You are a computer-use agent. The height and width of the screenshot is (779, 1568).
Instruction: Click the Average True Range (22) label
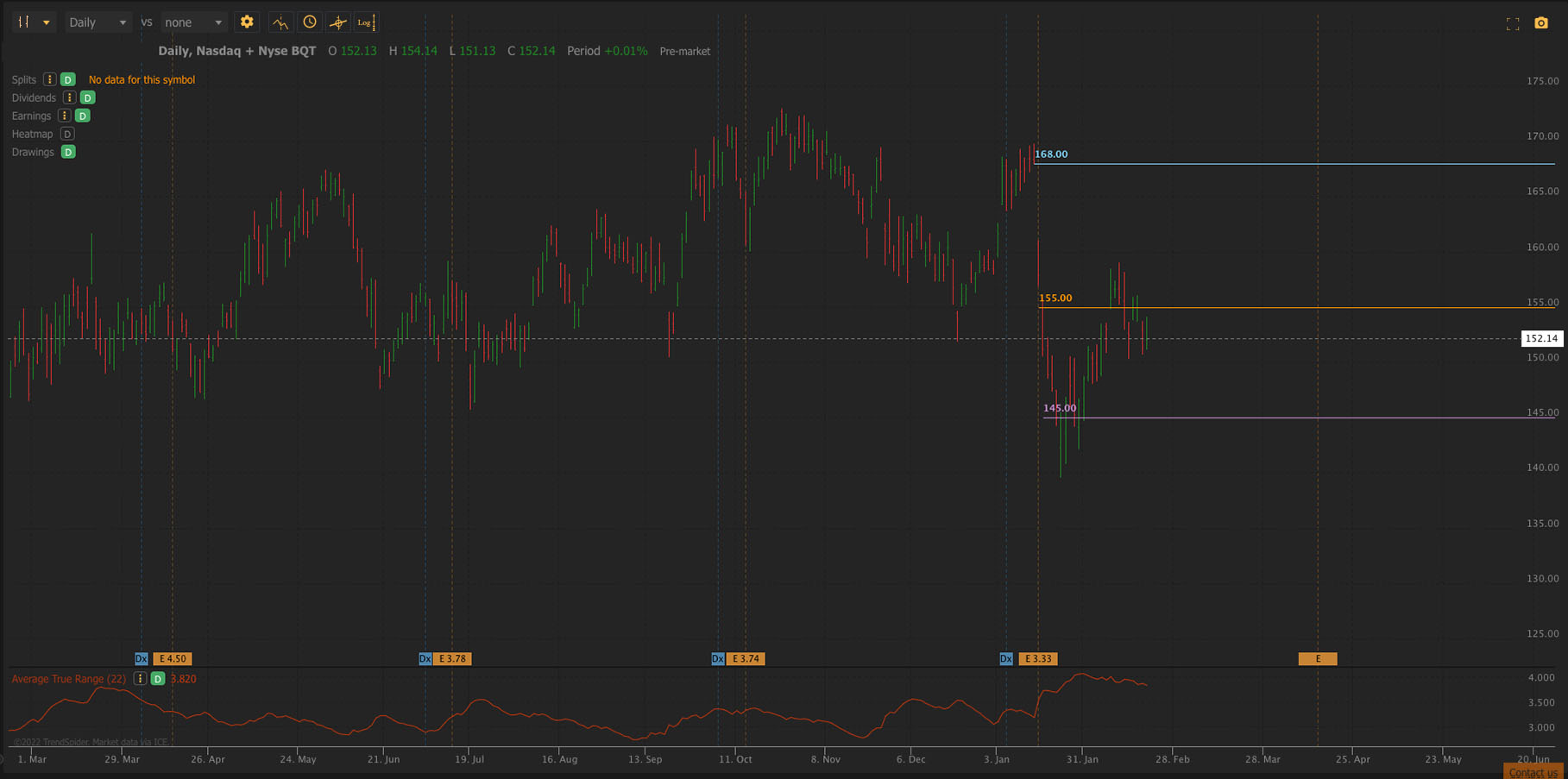tap(69, 679)
